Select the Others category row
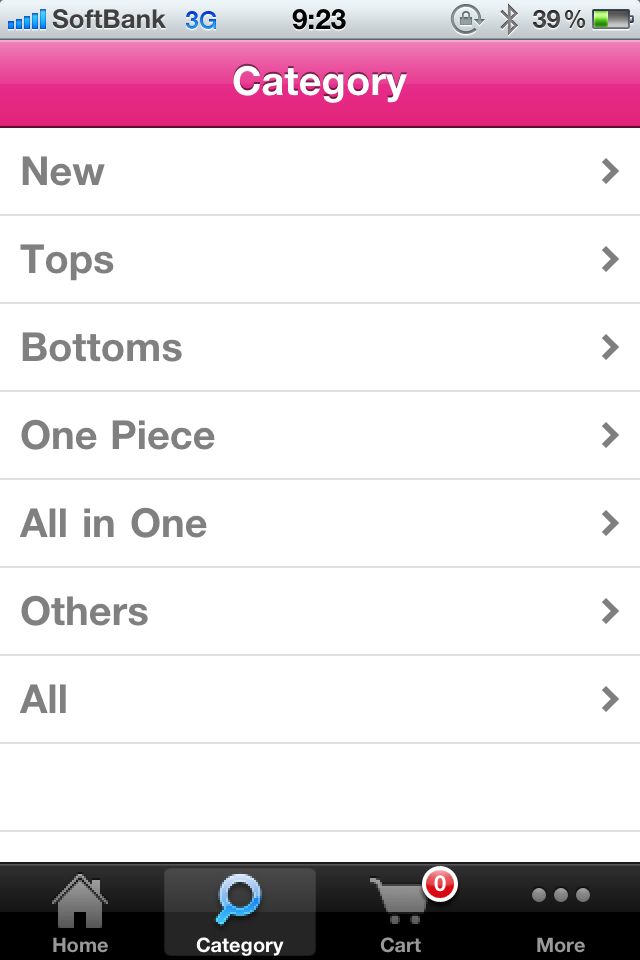The height and width of the screenshot is (960, 640). click(x=320, y=612)
